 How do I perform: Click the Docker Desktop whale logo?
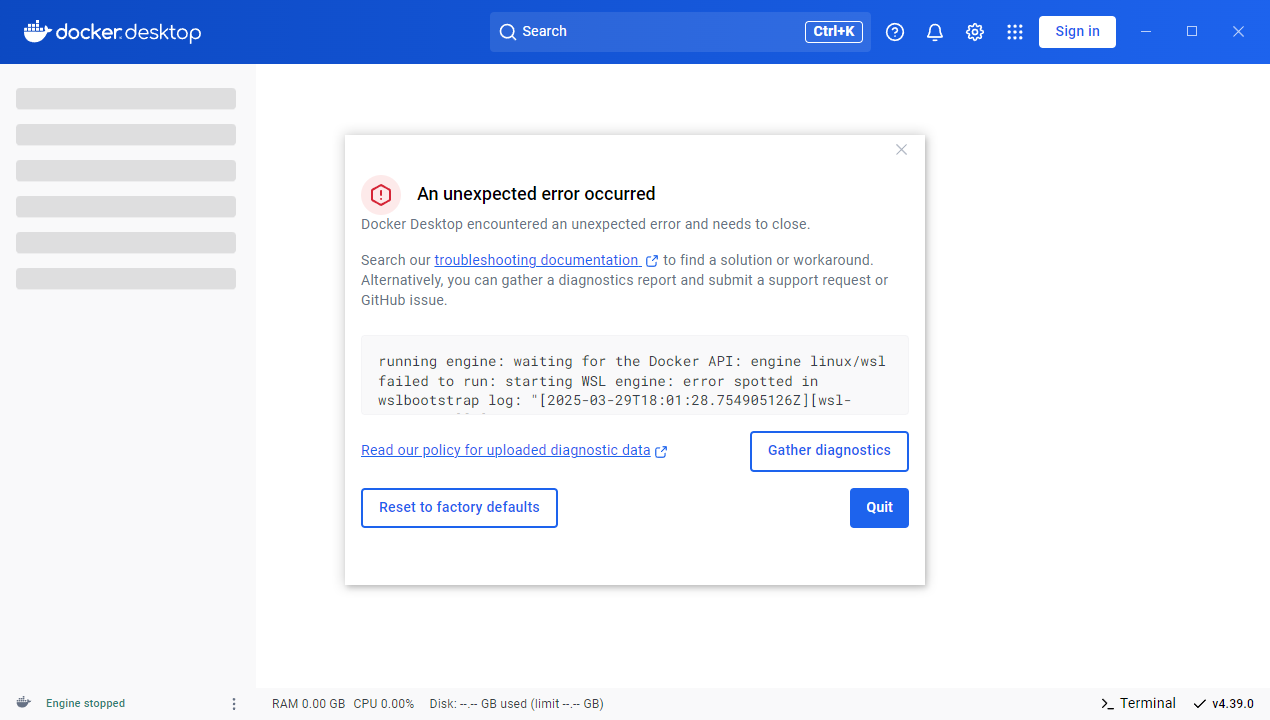coord(112,32)
